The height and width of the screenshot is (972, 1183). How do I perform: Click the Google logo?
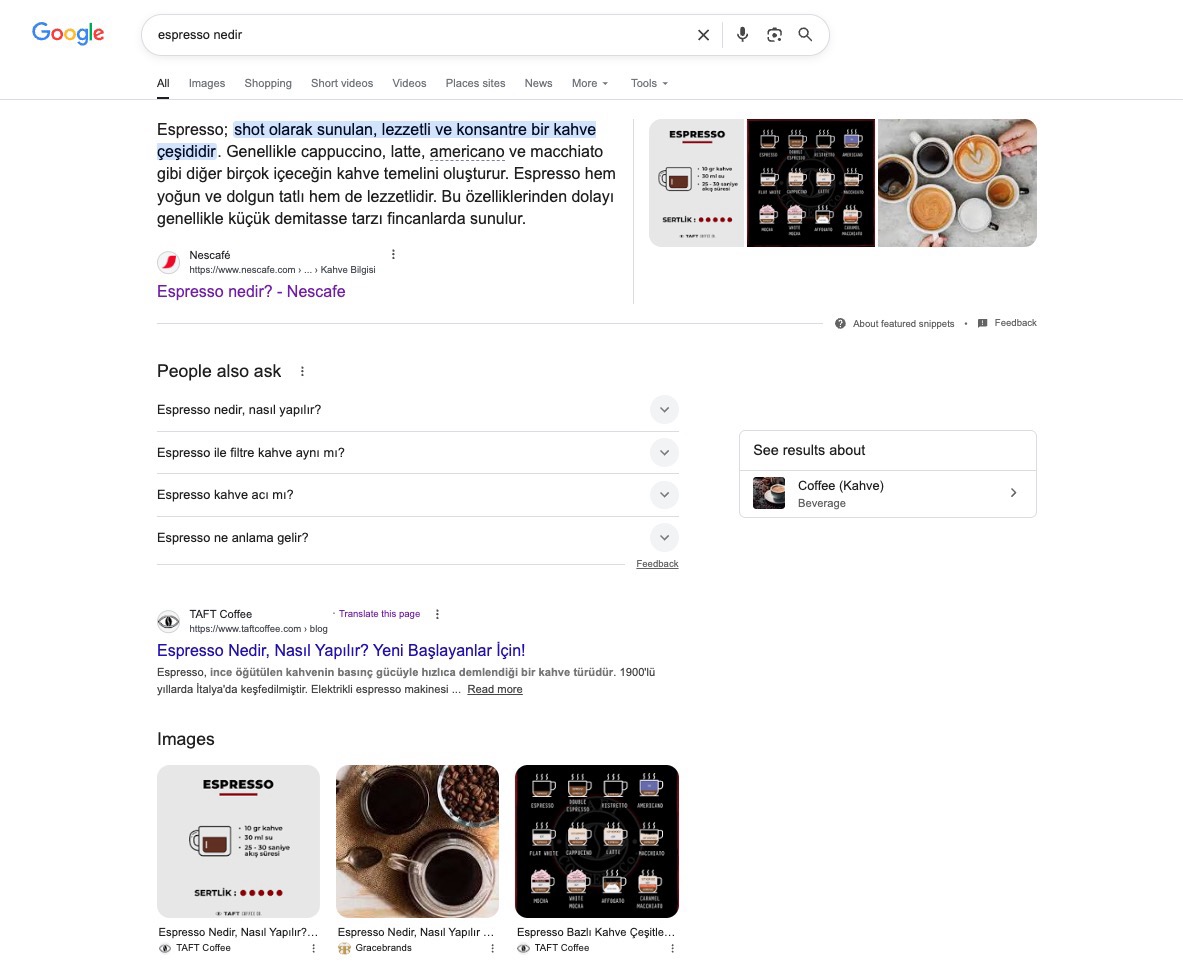point(68,33)
